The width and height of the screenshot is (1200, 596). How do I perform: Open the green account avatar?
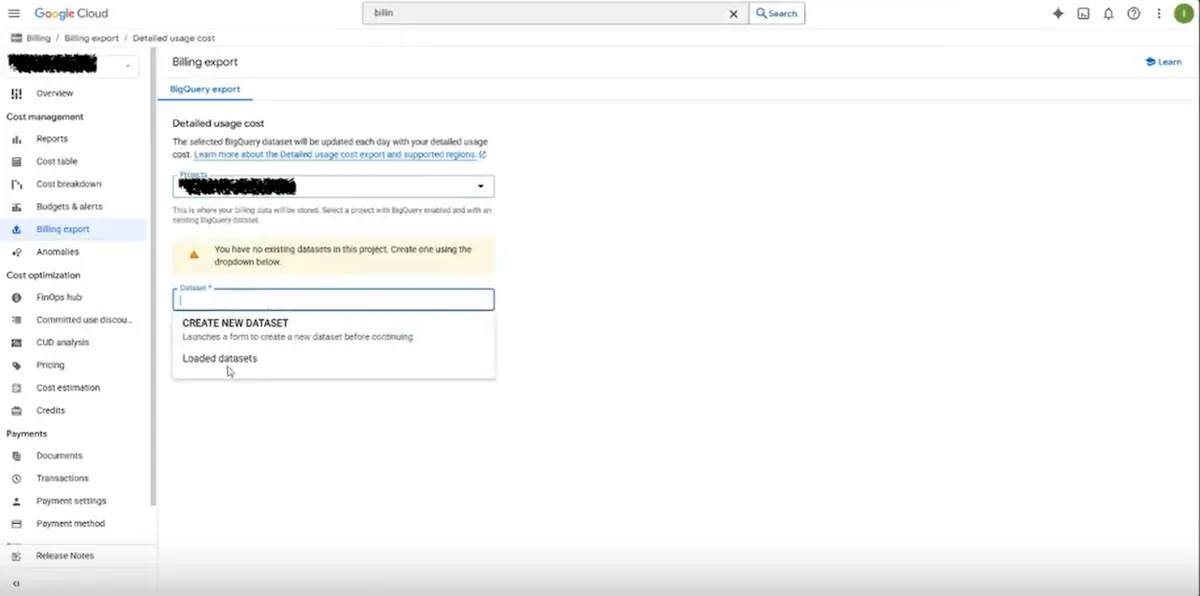pyautogui.click(x=1184, y=14)
